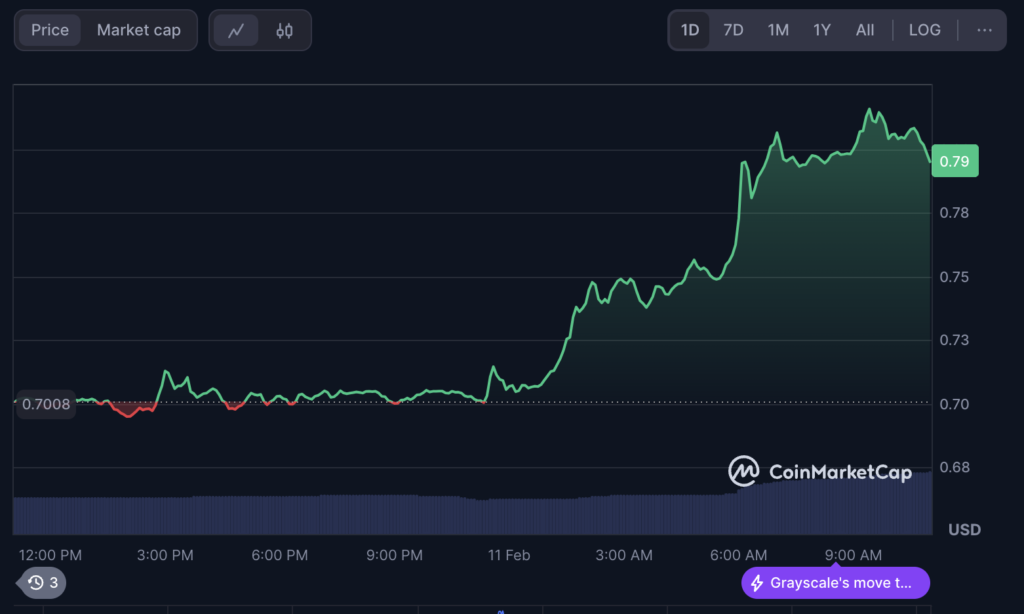The image size is (1024, 614).
Task: Switch to the Market cap view
Action: pos(138,30)
